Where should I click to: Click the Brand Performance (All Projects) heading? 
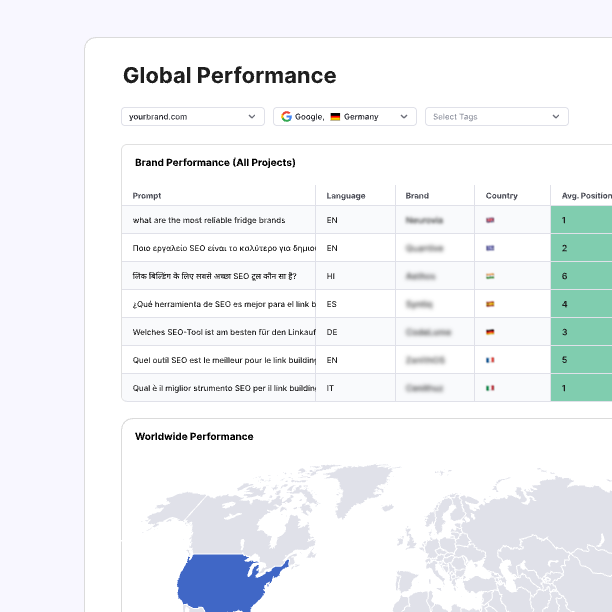pos(215,162)
